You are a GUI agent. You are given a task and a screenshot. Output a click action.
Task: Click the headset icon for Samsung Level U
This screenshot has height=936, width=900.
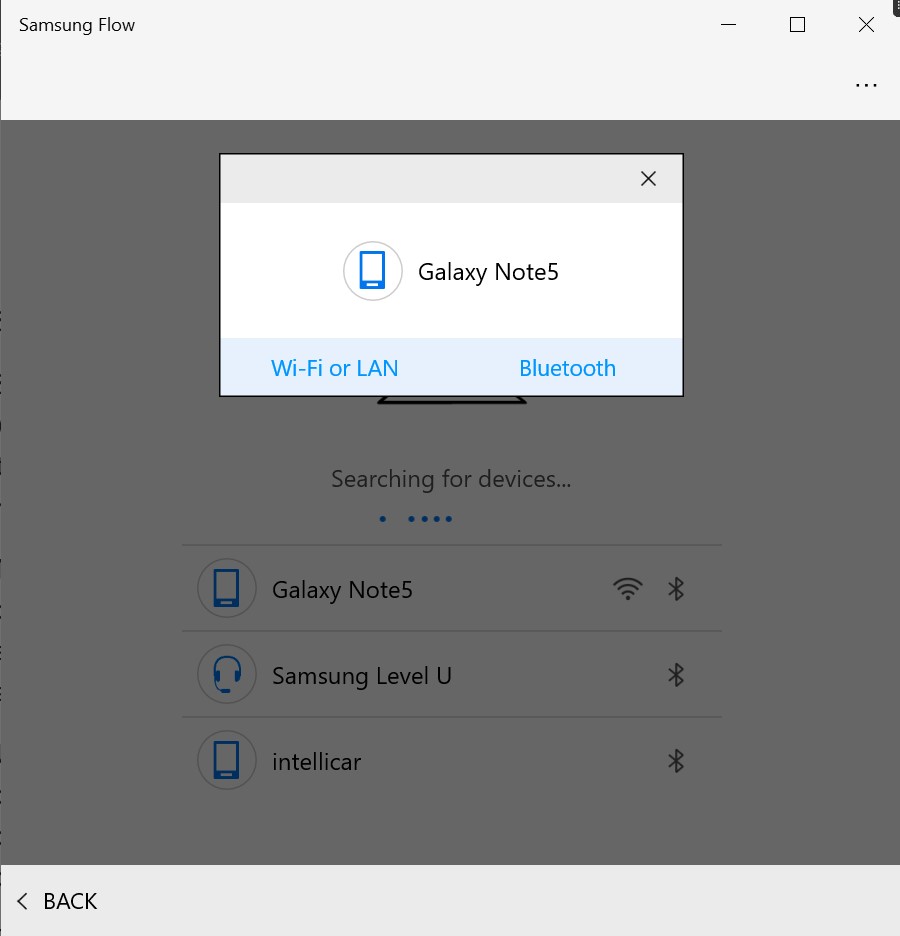point(227,675)
